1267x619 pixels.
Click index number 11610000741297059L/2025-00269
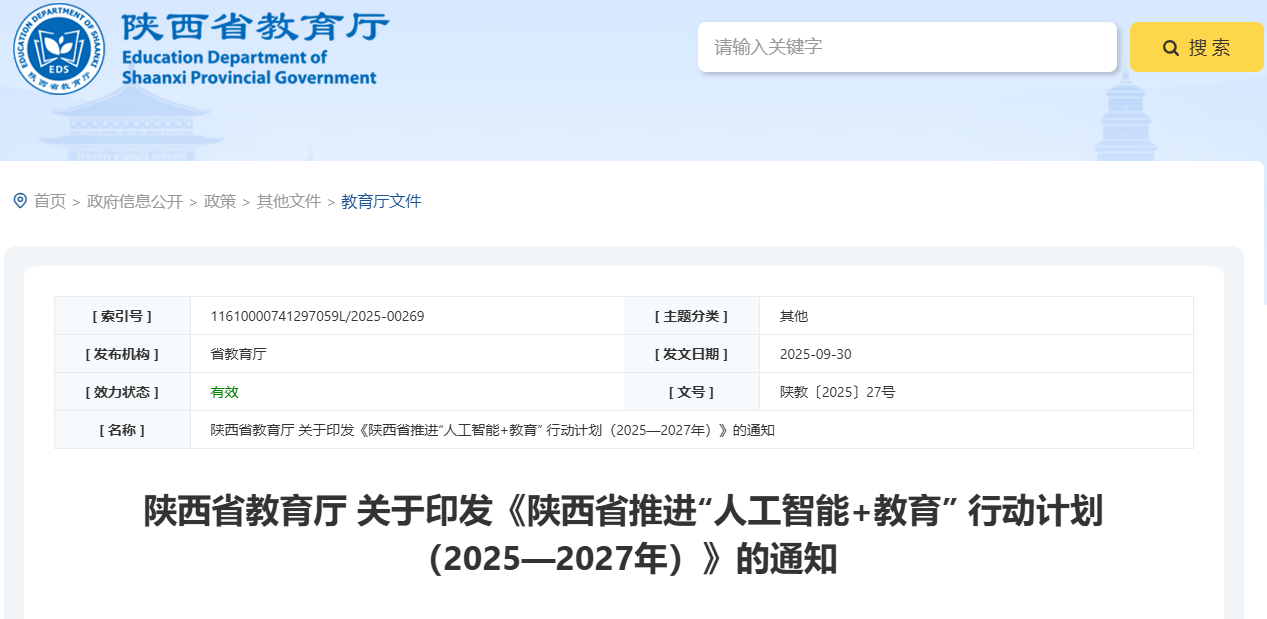[x=317, y=316]
